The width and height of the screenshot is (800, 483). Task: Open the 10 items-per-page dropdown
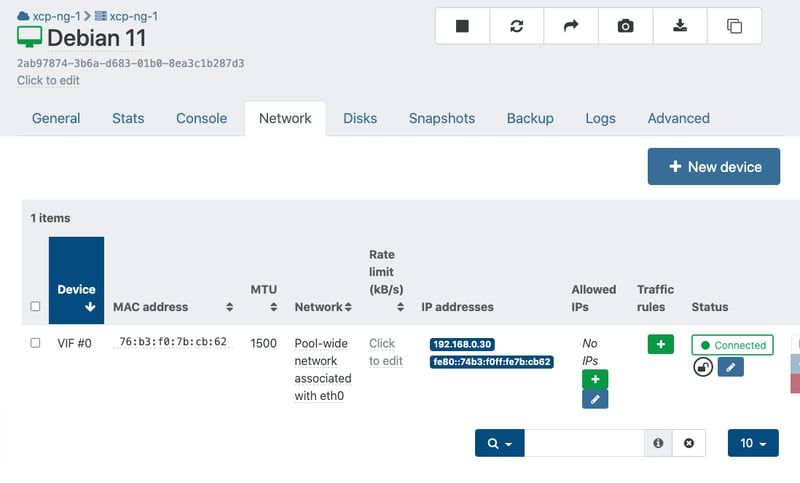click(752, 443)
